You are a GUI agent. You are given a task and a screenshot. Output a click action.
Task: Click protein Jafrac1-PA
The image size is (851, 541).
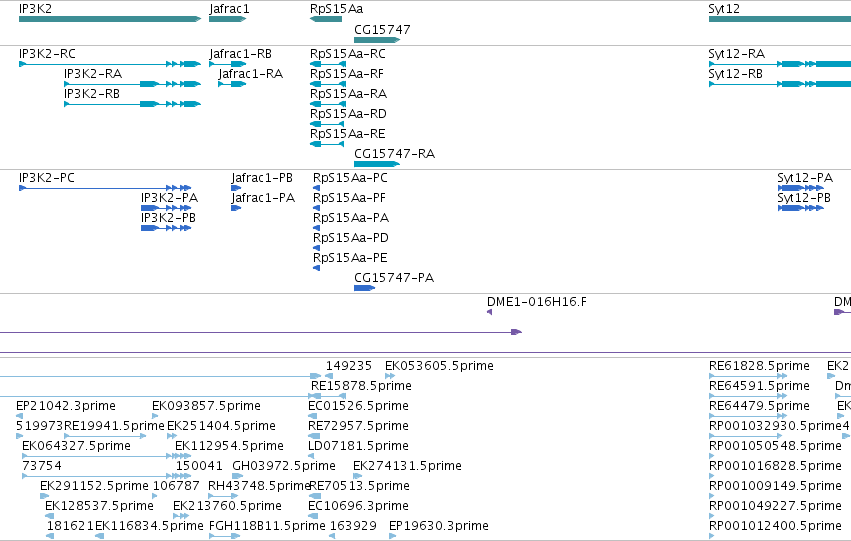pos(236,208)
